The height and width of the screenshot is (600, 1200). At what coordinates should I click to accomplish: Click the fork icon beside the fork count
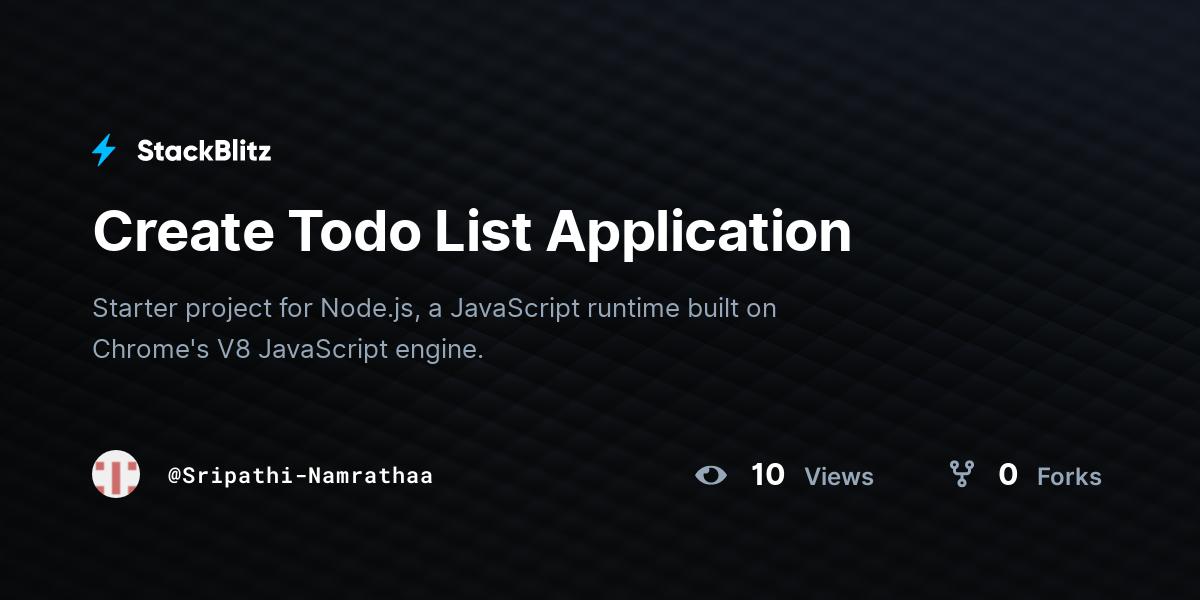click(961, 474)
